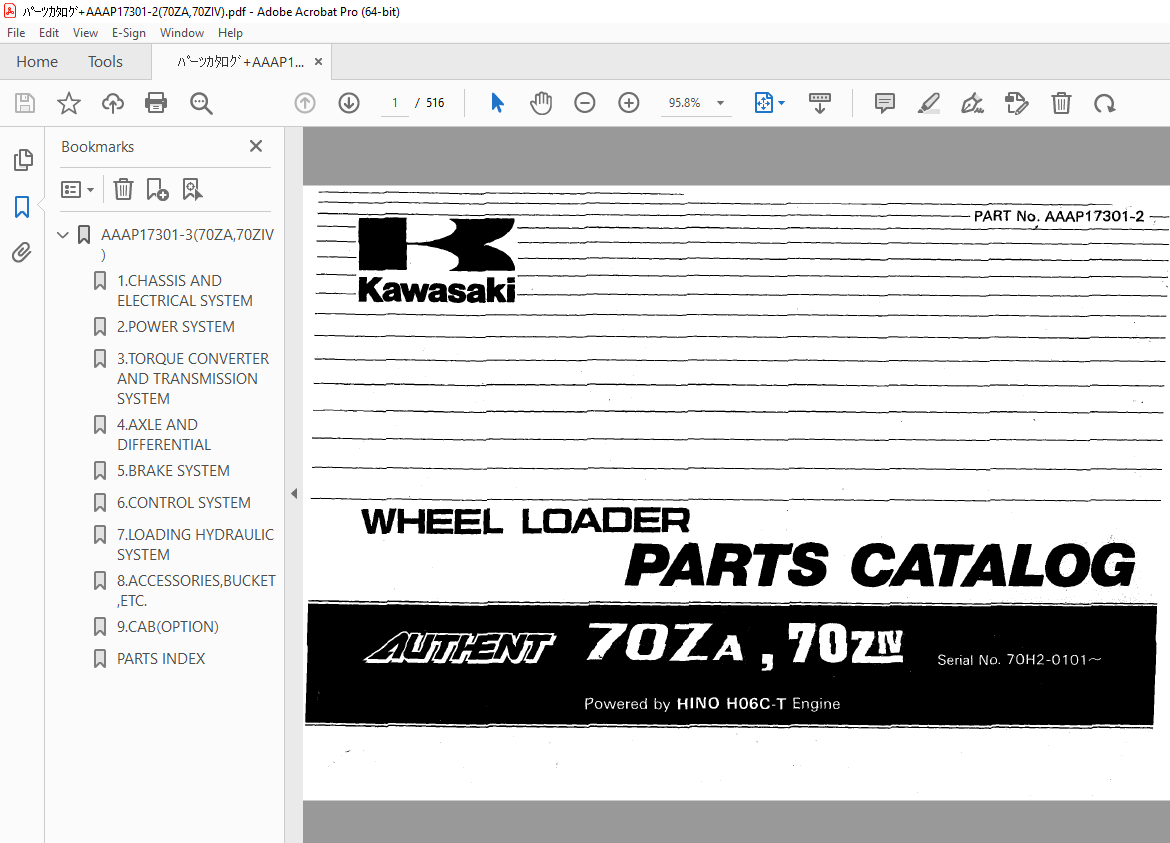The width and height of the screenshot is (1170, 843).
Task: Open the Attachments paperclip panel
Action: (22, 253)
